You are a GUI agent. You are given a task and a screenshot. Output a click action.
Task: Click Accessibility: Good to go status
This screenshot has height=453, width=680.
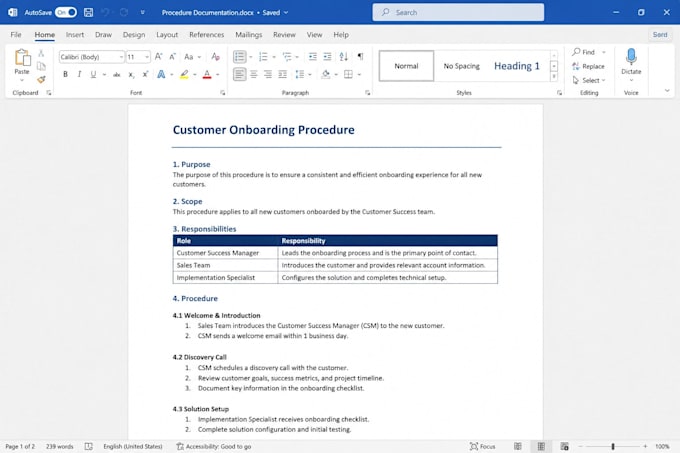[x=214, y=446]
